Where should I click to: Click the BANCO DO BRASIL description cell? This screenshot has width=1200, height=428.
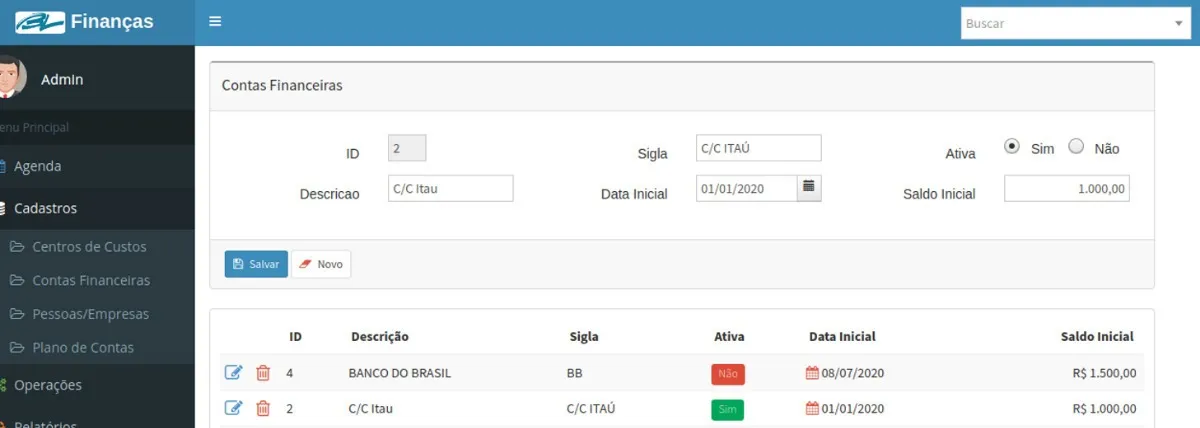(x=400, y=373)
